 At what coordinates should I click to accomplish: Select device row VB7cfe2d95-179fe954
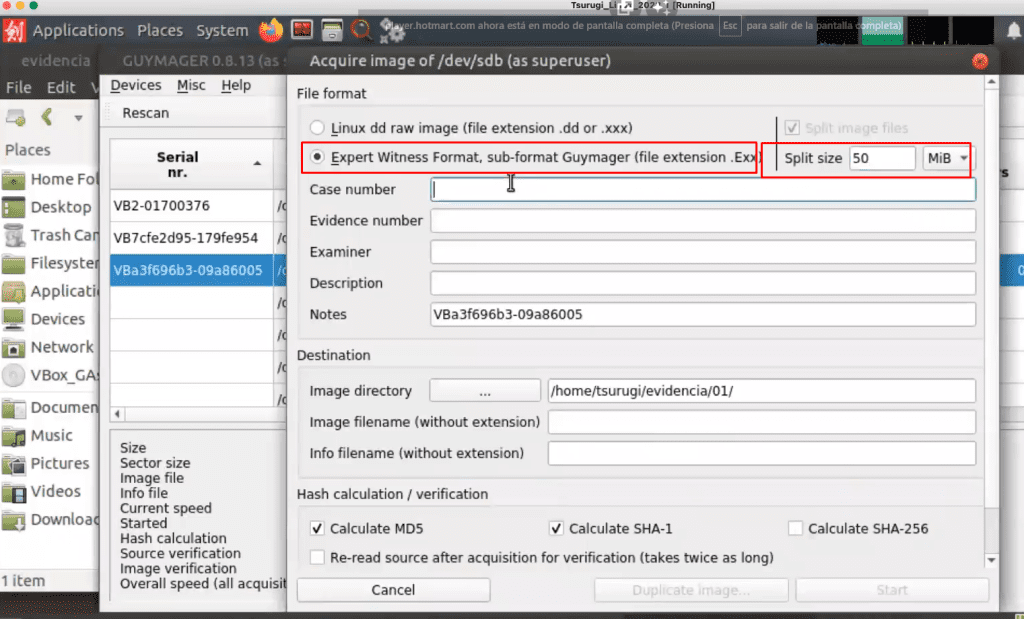point(191,238)
